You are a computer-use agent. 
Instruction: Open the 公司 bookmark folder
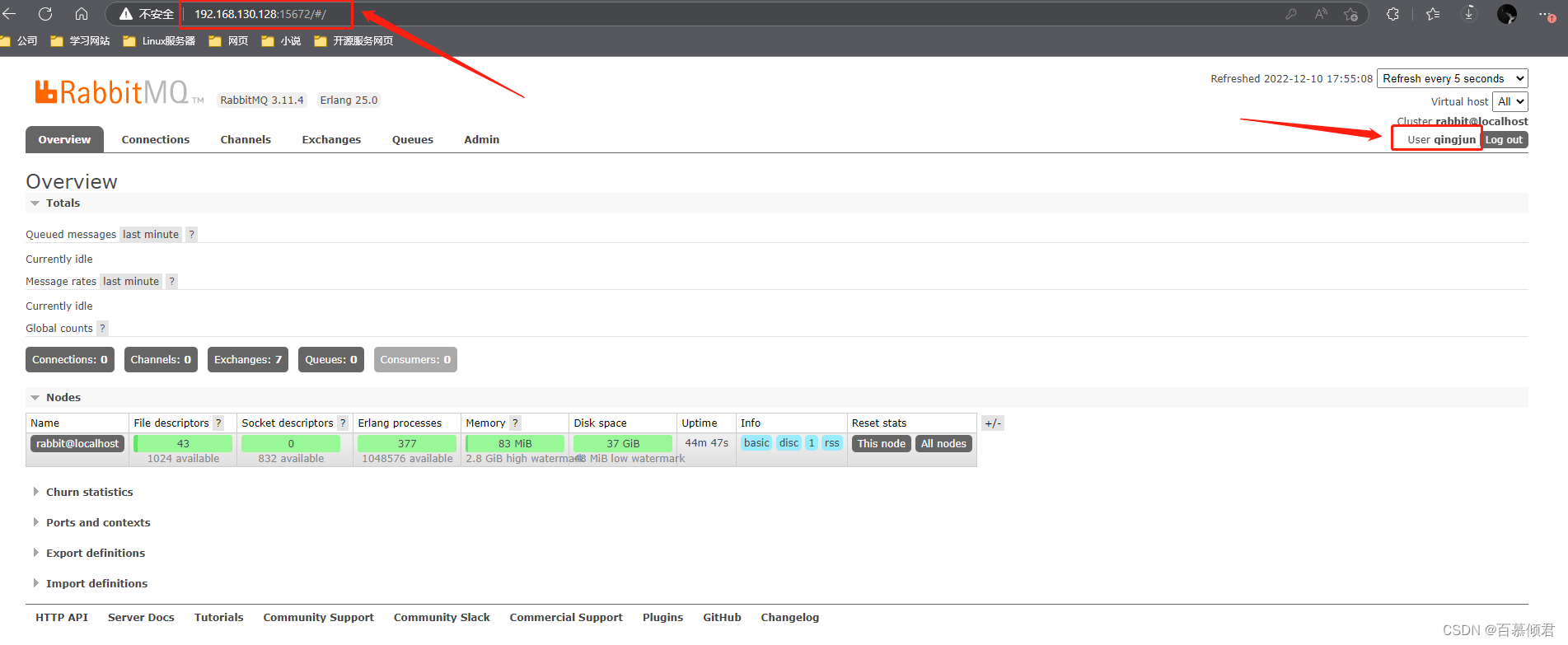point(19,41)
